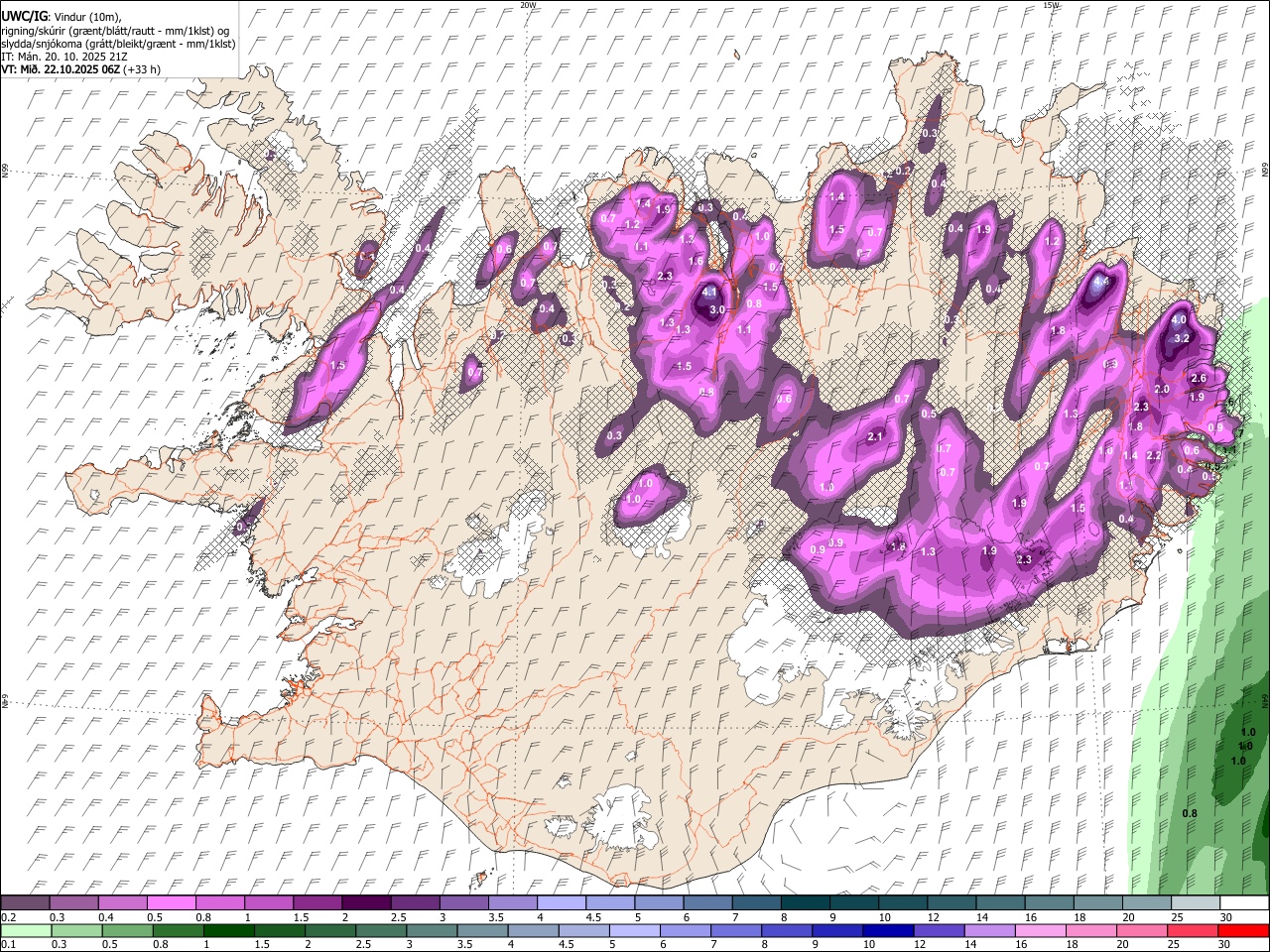This screenshot has width=1270, height=952.
Task: Click the 'rigning/skúrir' legend description line
Action: click(115, 31)
